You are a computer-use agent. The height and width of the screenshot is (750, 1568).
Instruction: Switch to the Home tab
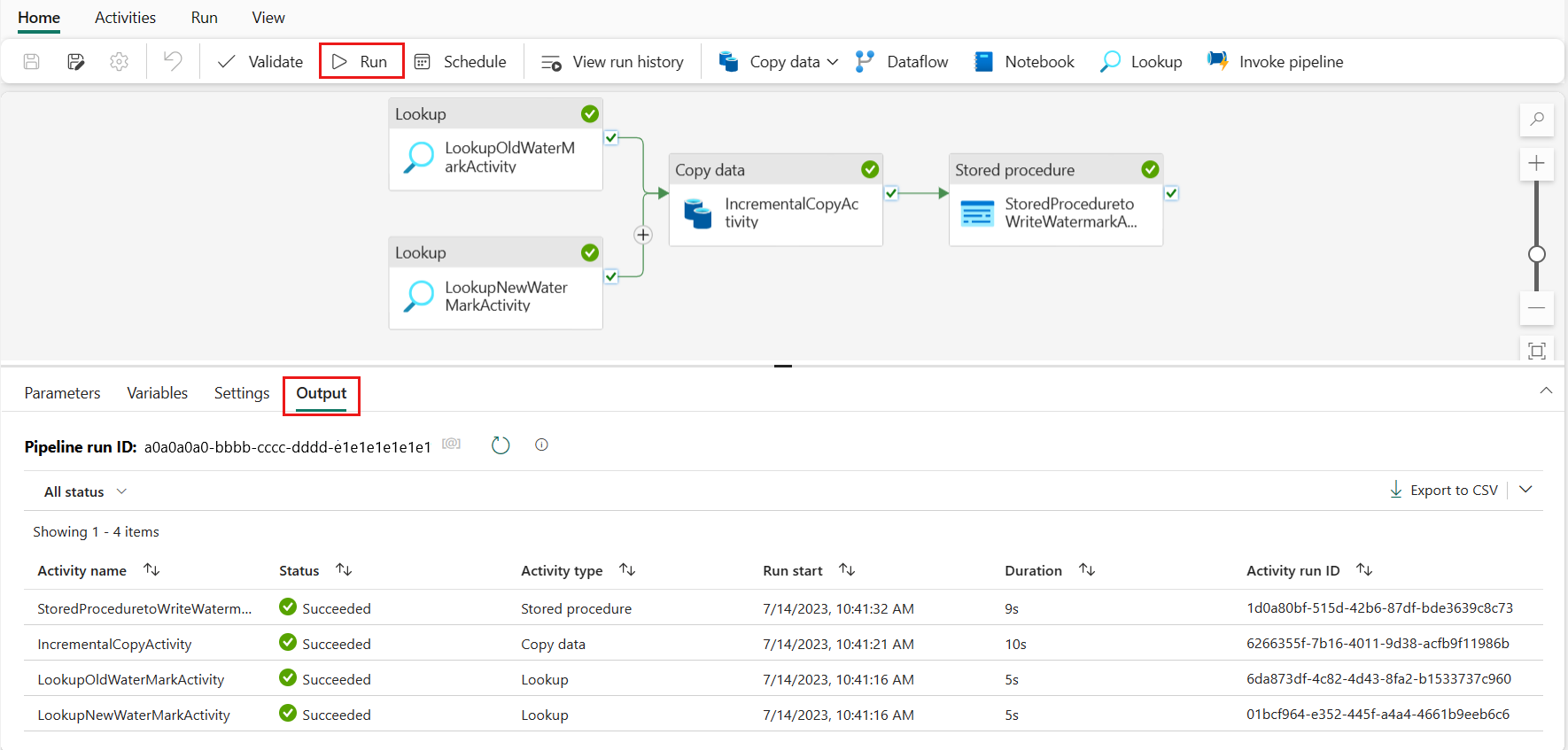click(x=39, y=18)
